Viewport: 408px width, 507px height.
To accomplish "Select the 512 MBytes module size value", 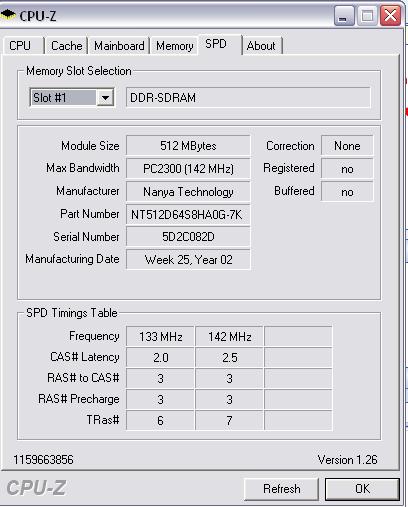I will pos(188,146).
